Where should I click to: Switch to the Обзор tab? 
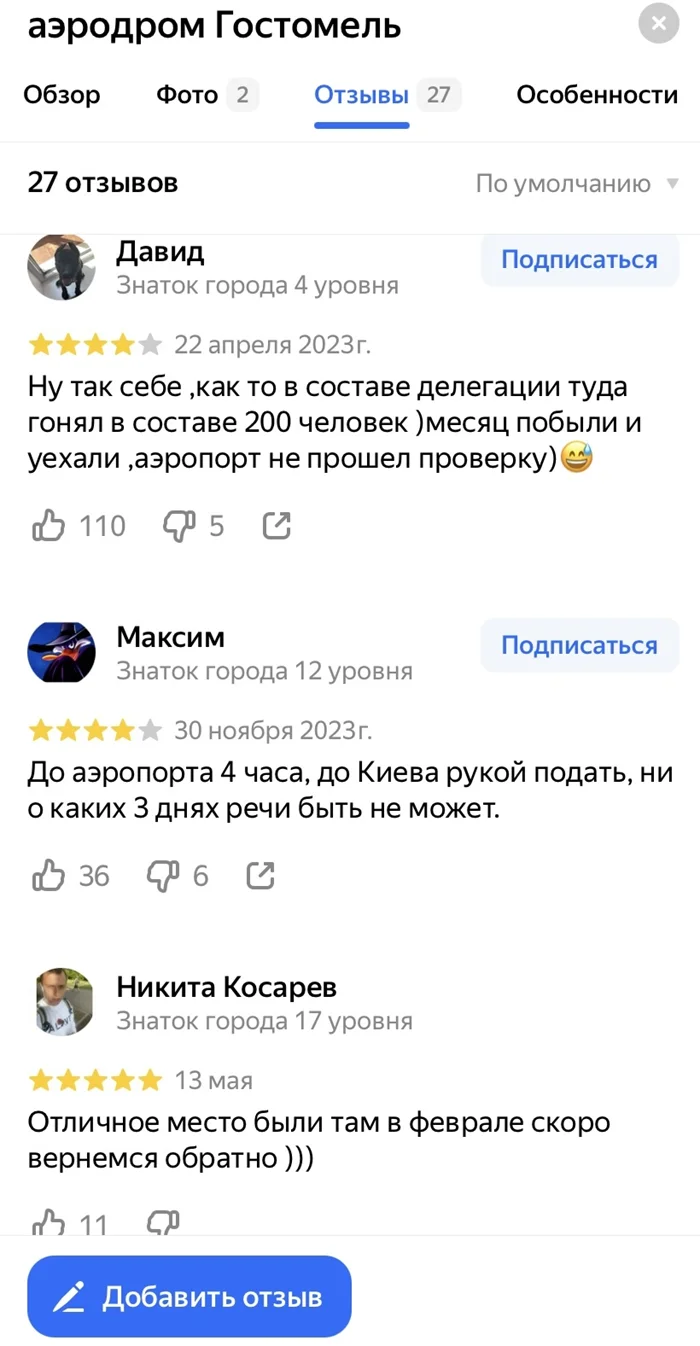click(62, 96)
